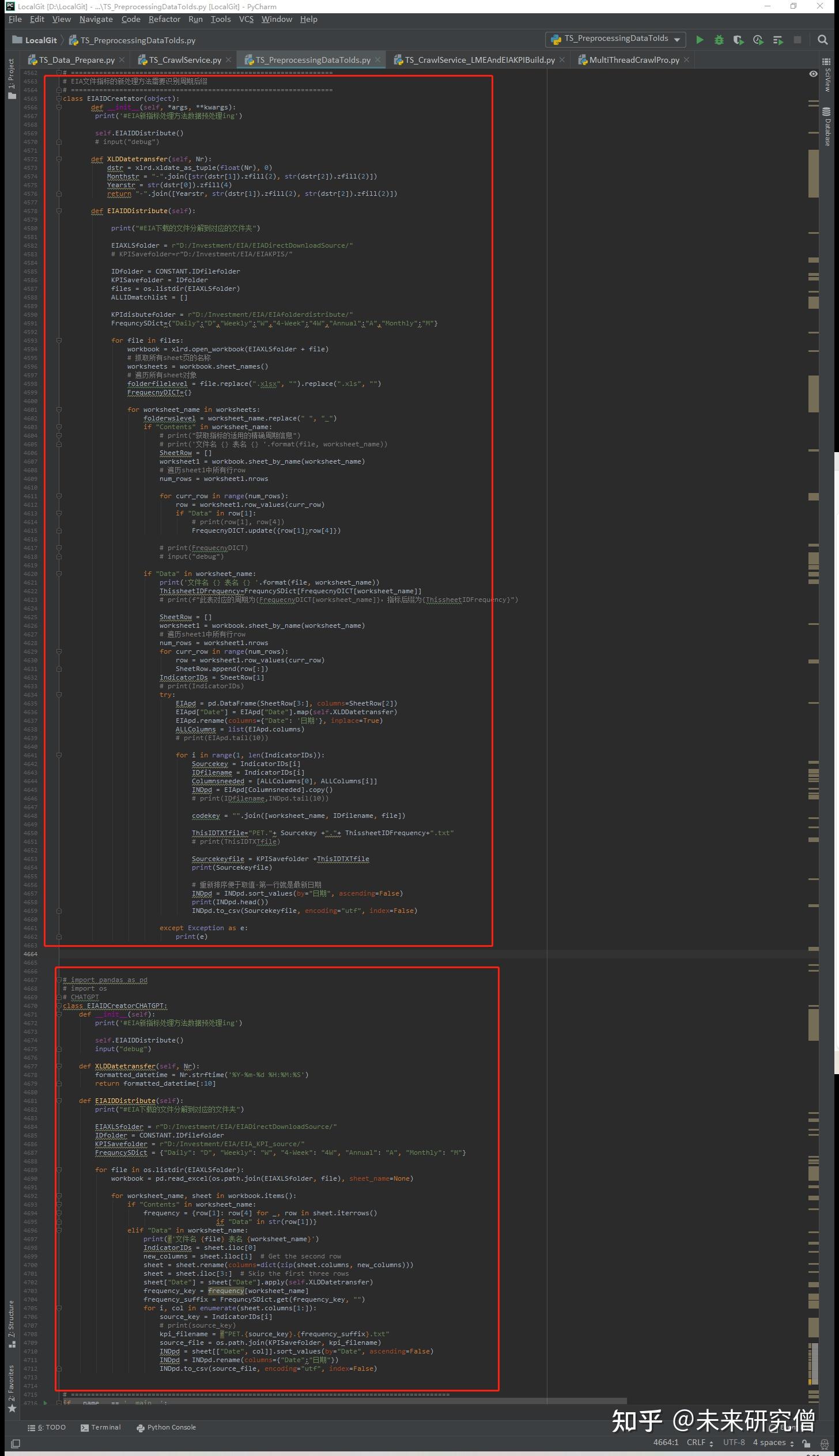The height and width of the screenshot is (1456, 839).
Task: Open the Database tool window
Action: click(827, 127)
